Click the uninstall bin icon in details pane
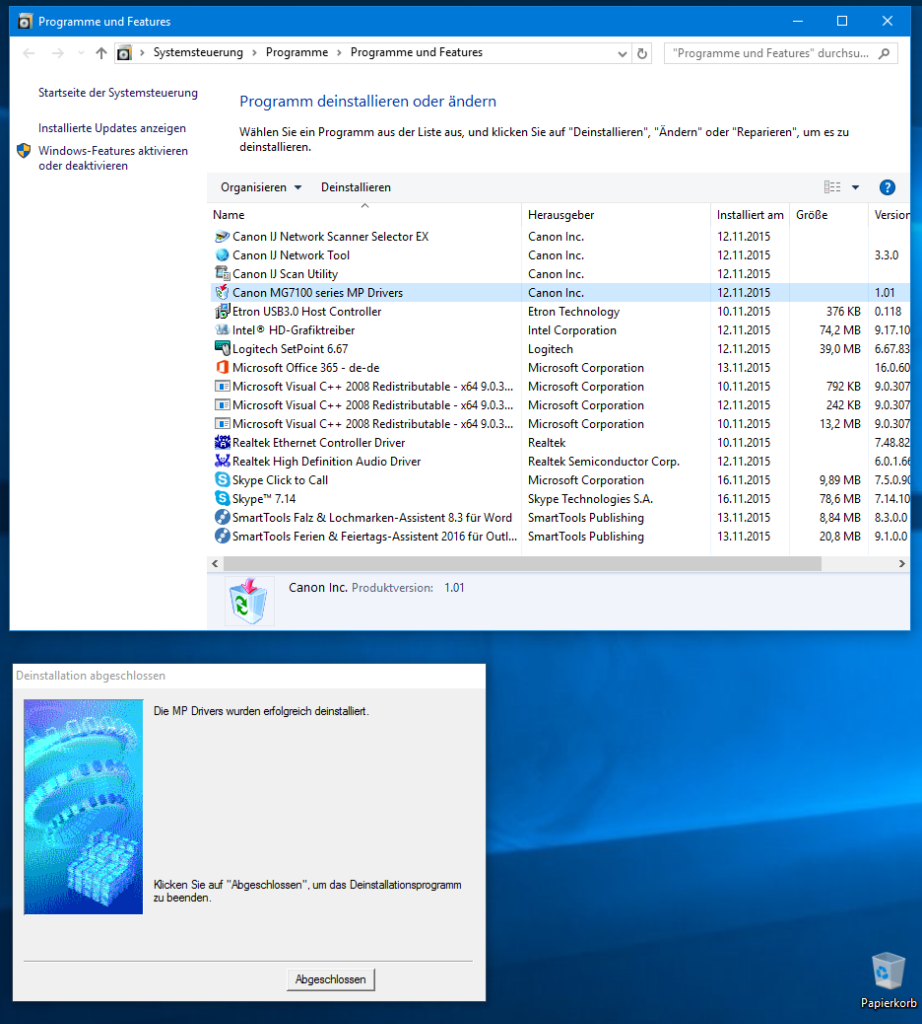Image resolution: width=922 pixels, height=1024 pixels. tap(249, 601)
